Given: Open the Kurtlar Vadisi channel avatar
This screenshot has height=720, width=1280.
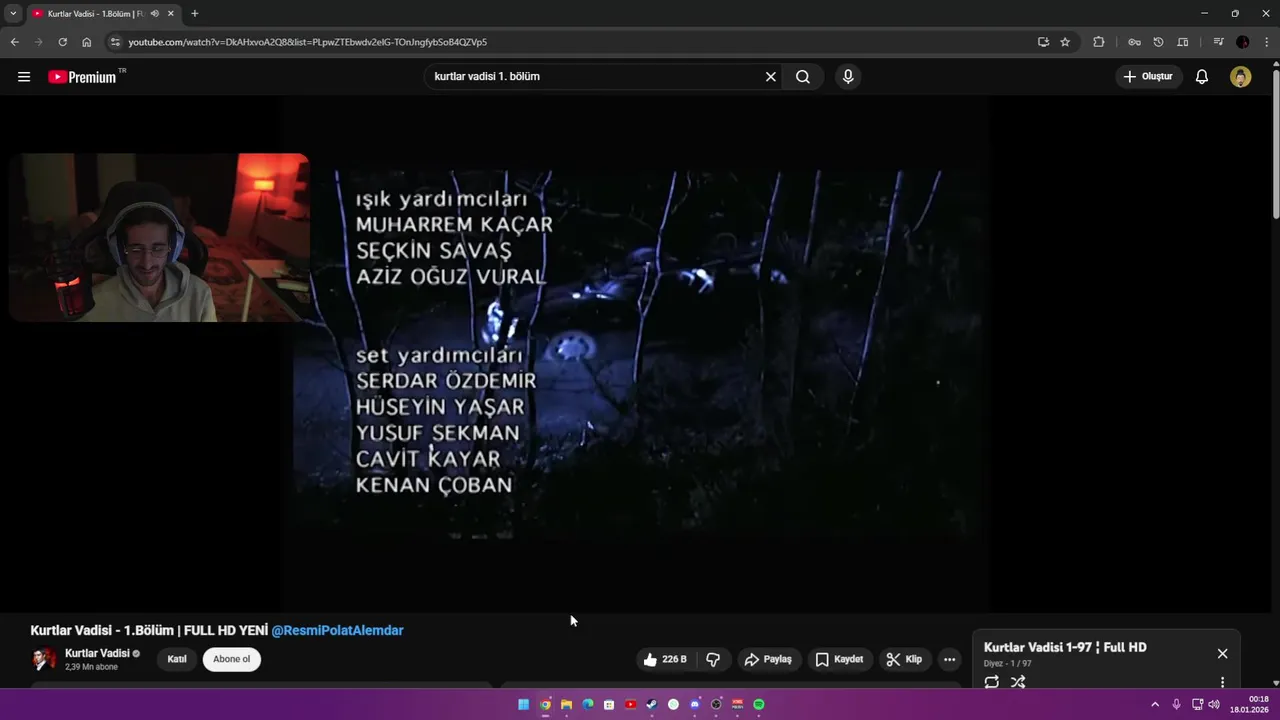Looking at the screenshot, I should (x=44, y=659).
